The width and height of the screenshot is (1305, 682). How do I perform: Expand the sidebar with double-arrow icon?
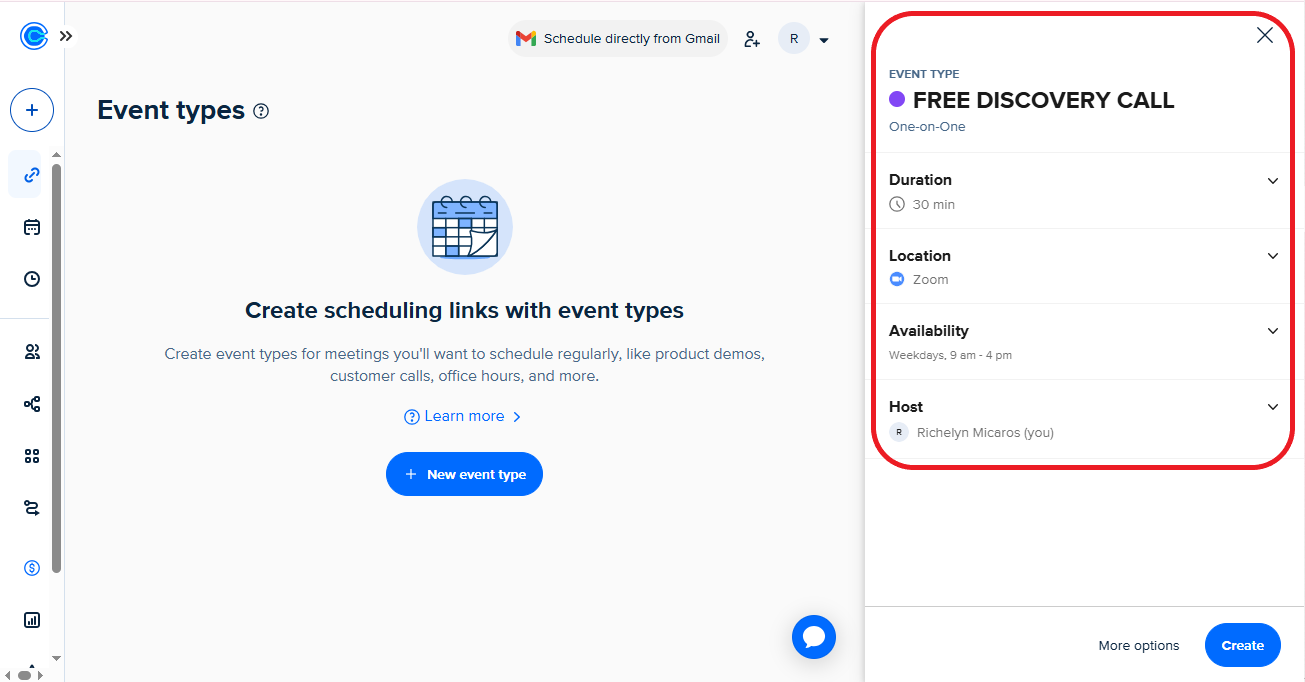[x=66, y=36]
